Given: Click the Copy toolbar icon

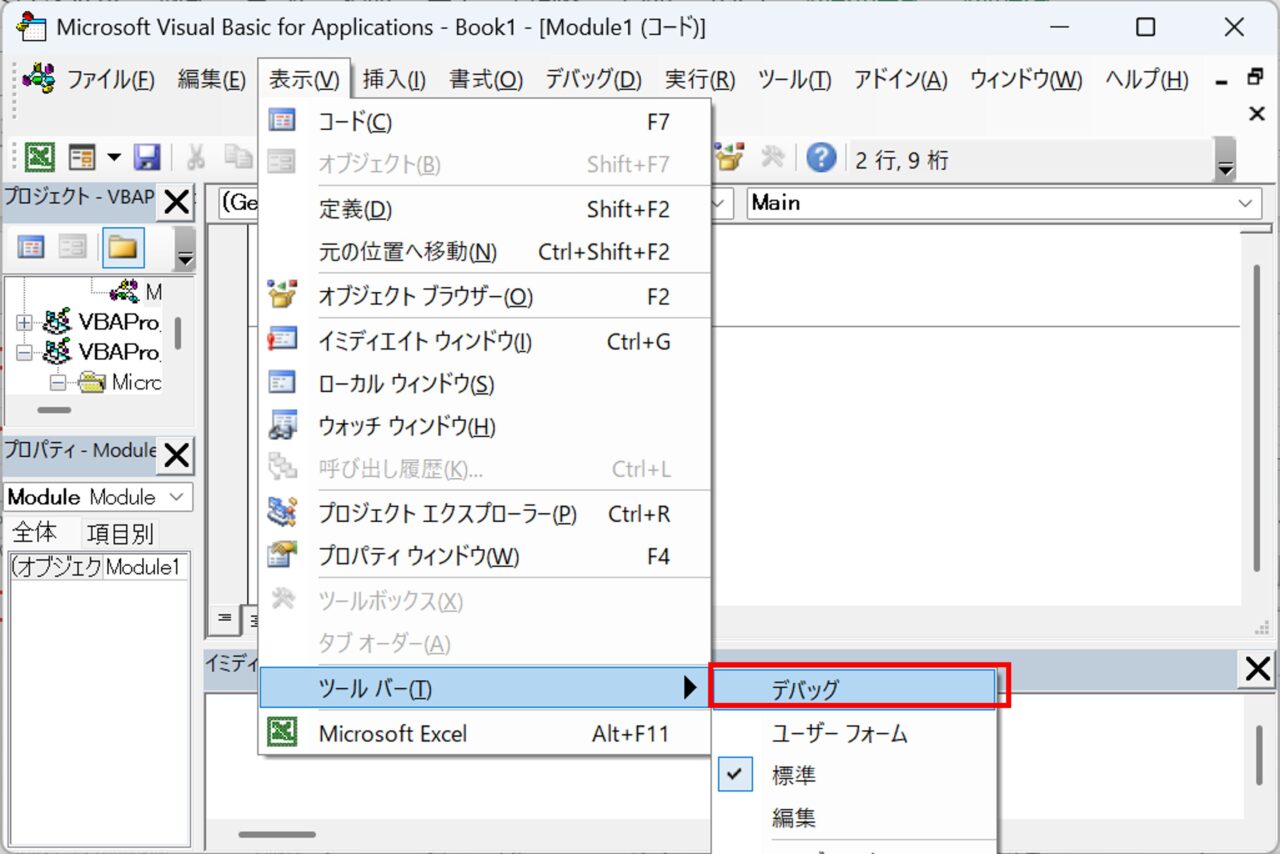Looking at the screenshot, I should (237, 157).
